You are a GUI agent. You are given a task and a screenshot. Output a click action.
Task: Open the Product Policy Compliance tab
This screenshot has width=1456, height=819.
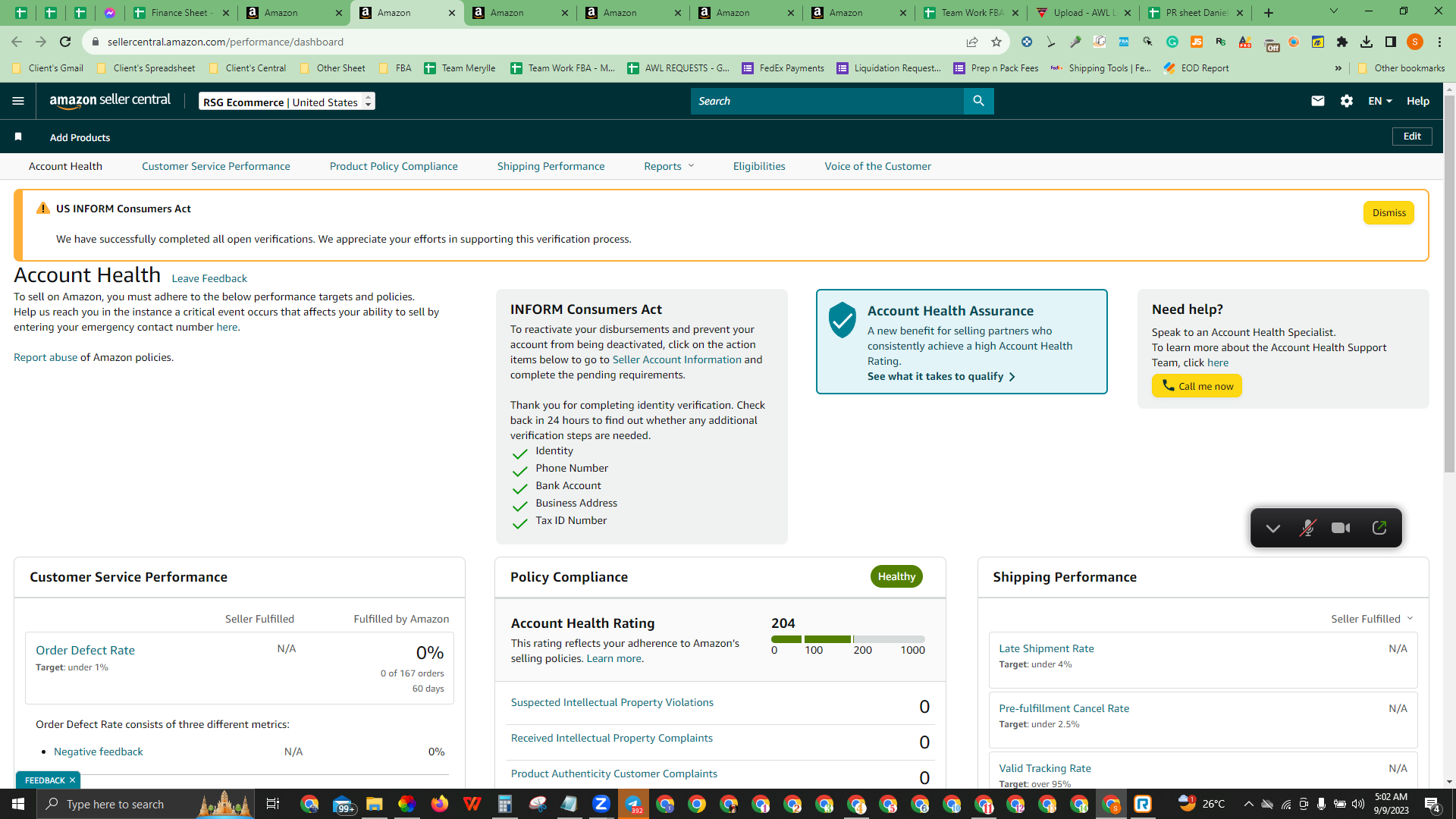pyautogui.click(x=394, y=166)
